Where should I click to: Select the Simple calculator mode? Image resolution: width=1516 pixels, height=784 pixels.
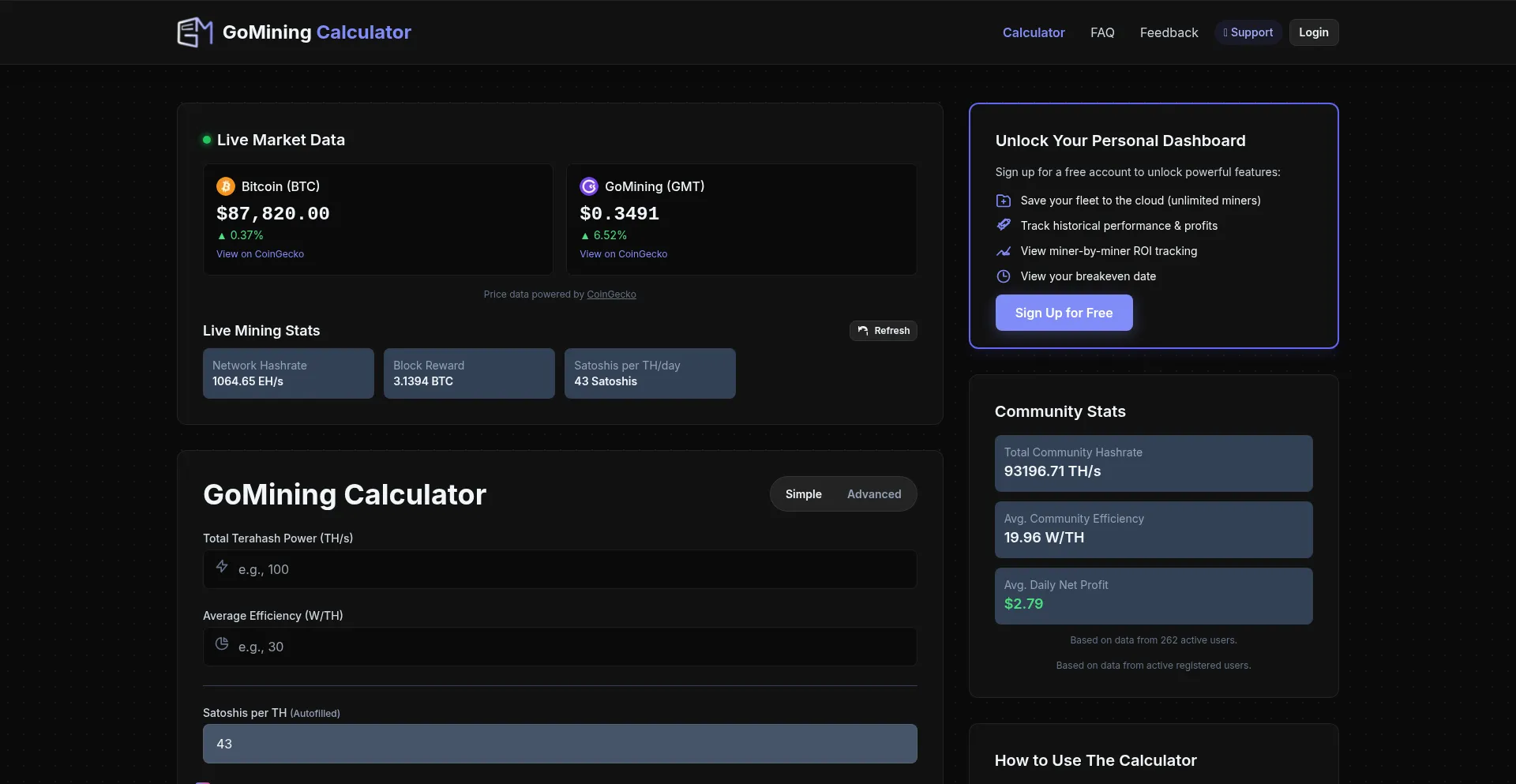point(804,493)
